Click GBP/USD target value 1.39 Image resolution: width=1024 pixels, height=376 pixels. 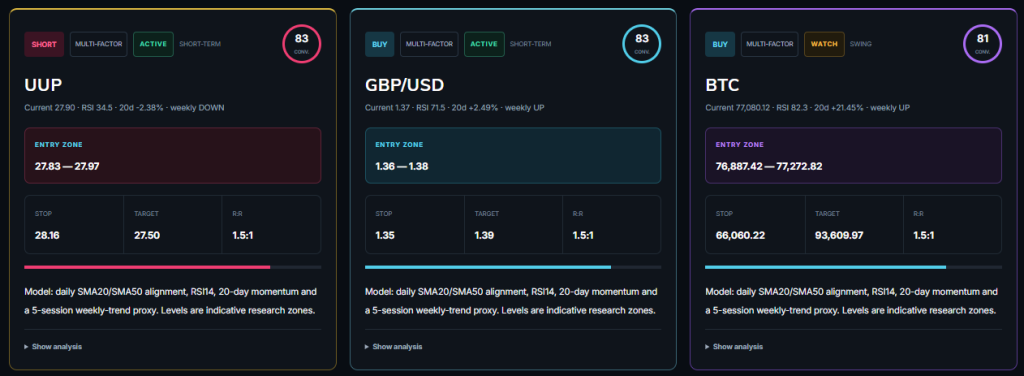click(484, 235)
